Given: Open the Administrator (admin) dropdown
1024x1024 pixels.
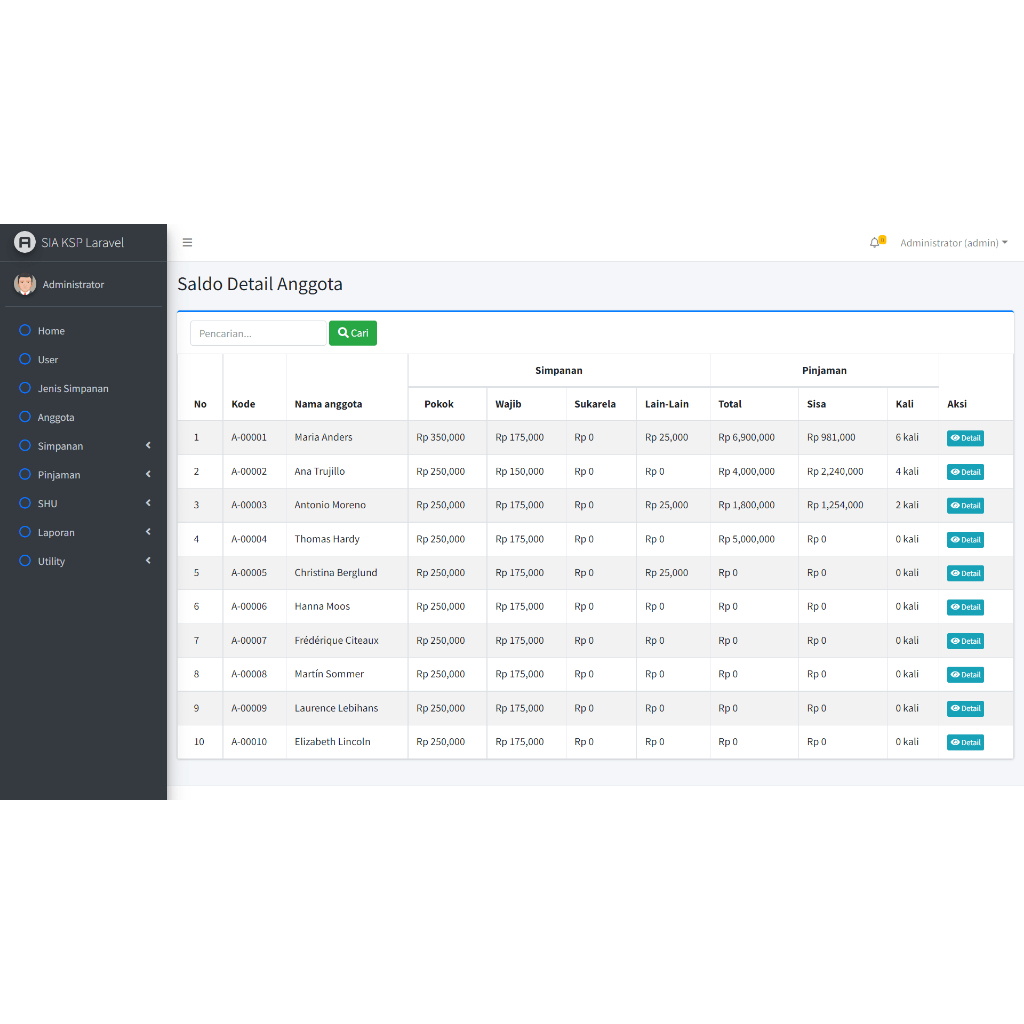Looking at the screenshot, I should pos(953,243).
